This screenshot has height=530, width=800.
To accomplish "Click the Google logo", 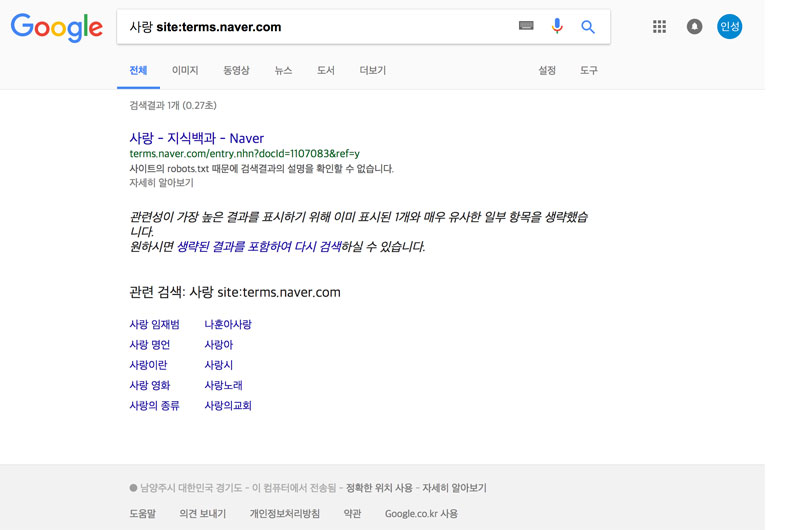I will coord(57,28).
